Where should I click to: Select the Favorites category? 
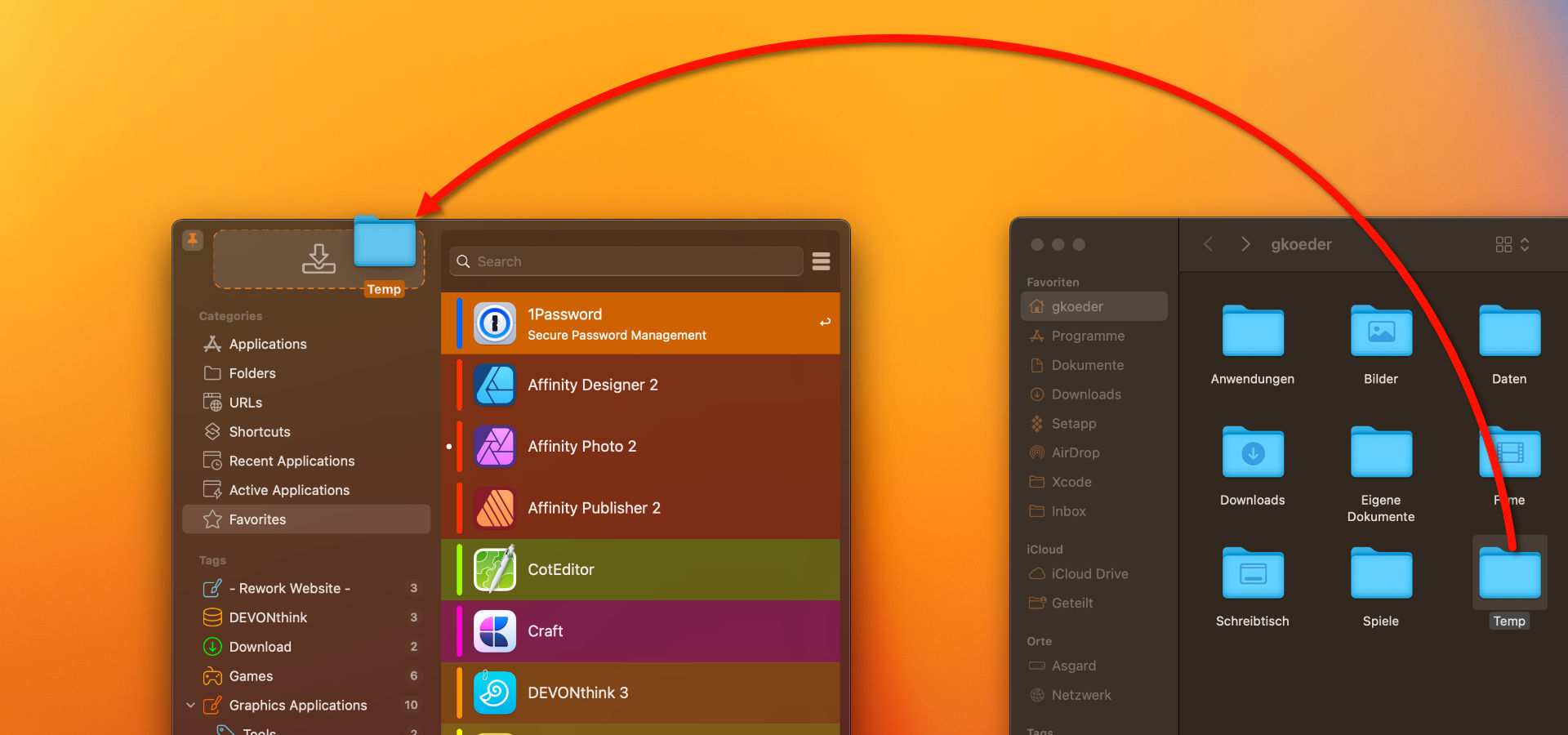[306, 519]
